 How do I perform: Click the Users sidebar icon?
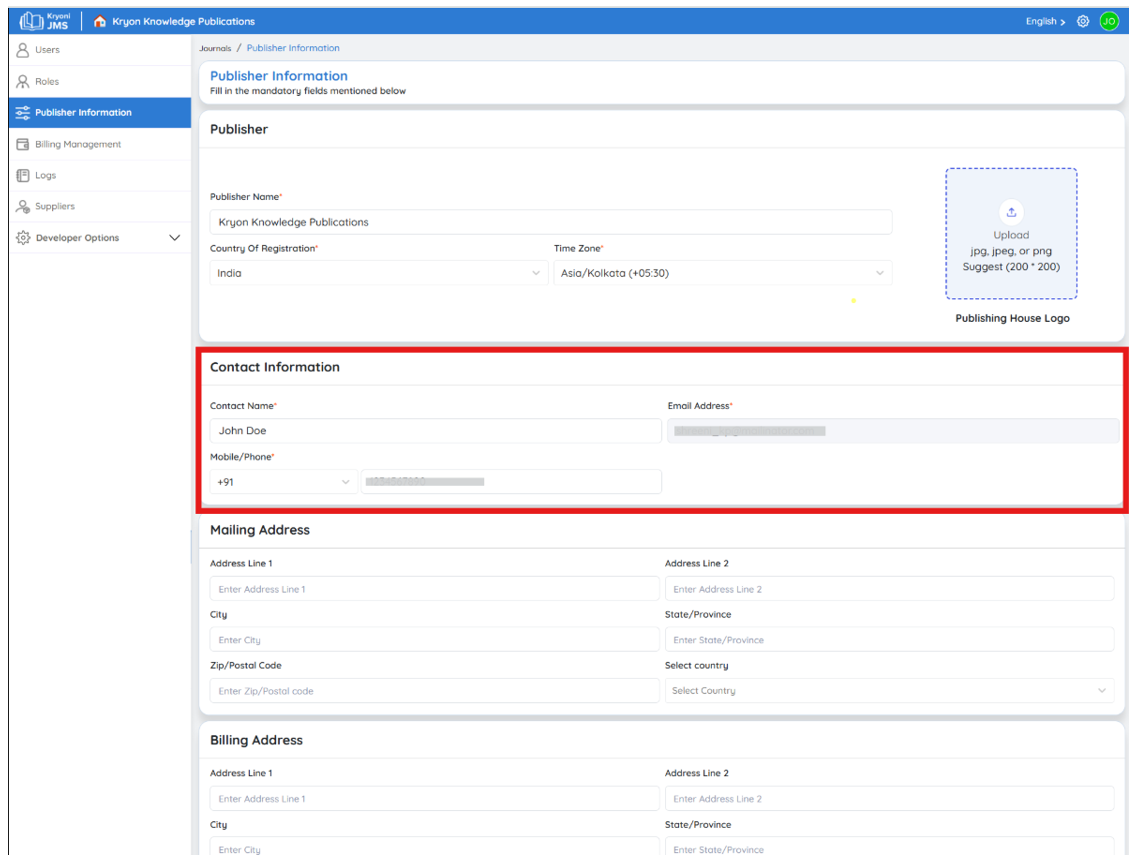point(22,49)
